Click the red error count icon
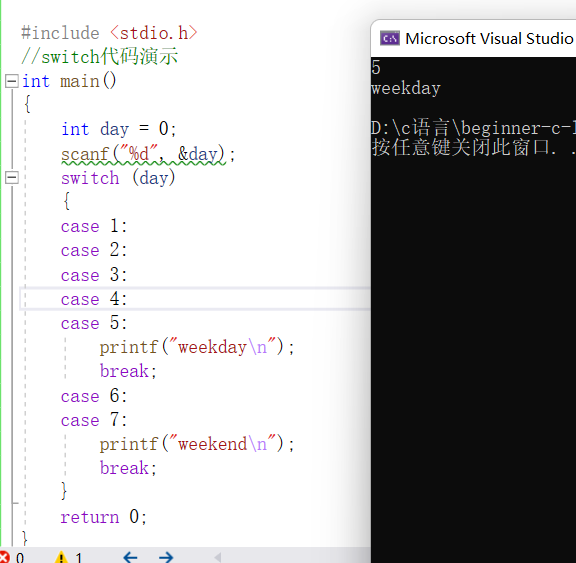The height and width of the screenshot is (563, 576). tap(4, 557)
